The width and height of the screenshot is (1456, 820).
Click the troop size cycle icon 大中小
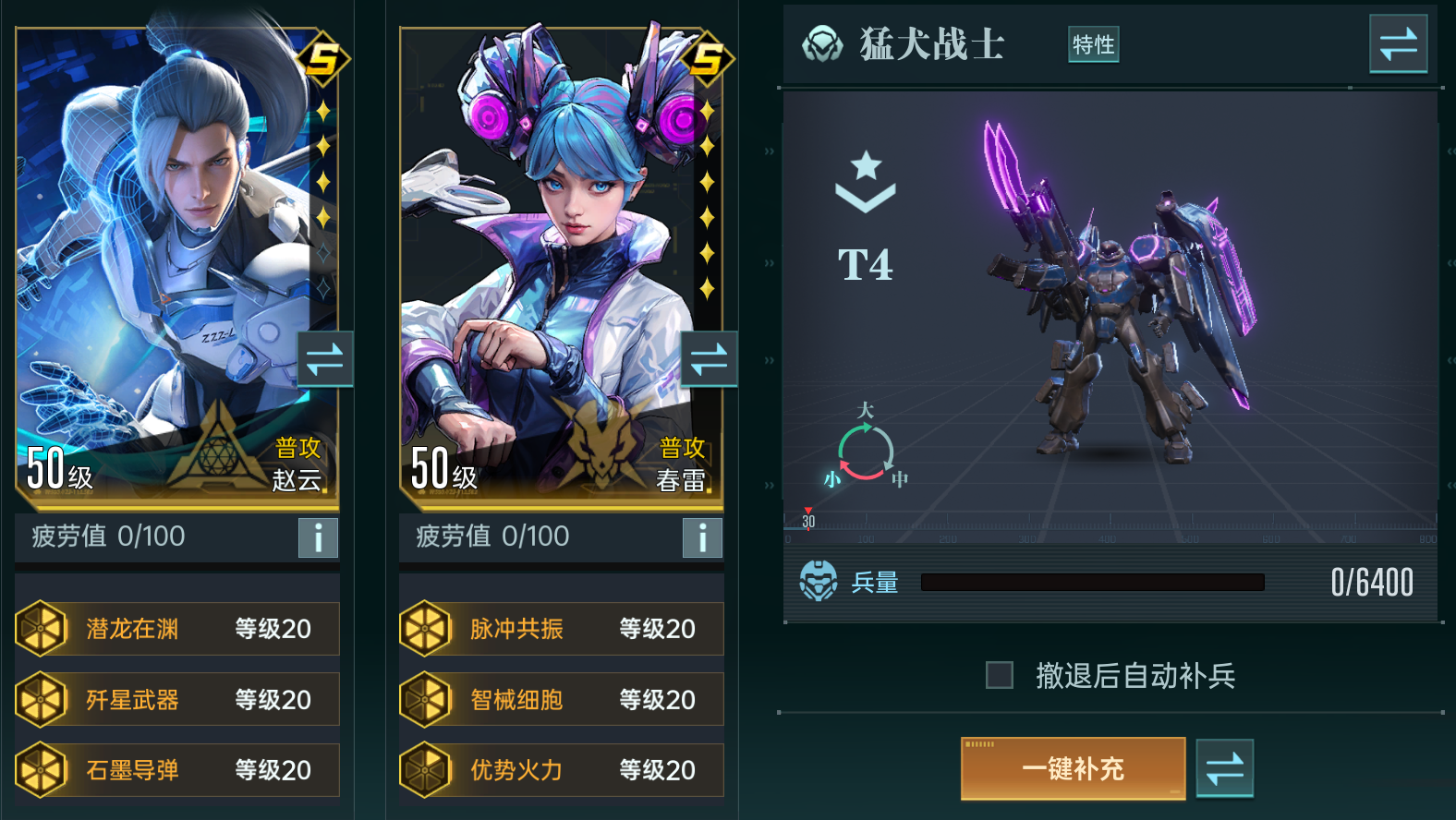point(865,448)
